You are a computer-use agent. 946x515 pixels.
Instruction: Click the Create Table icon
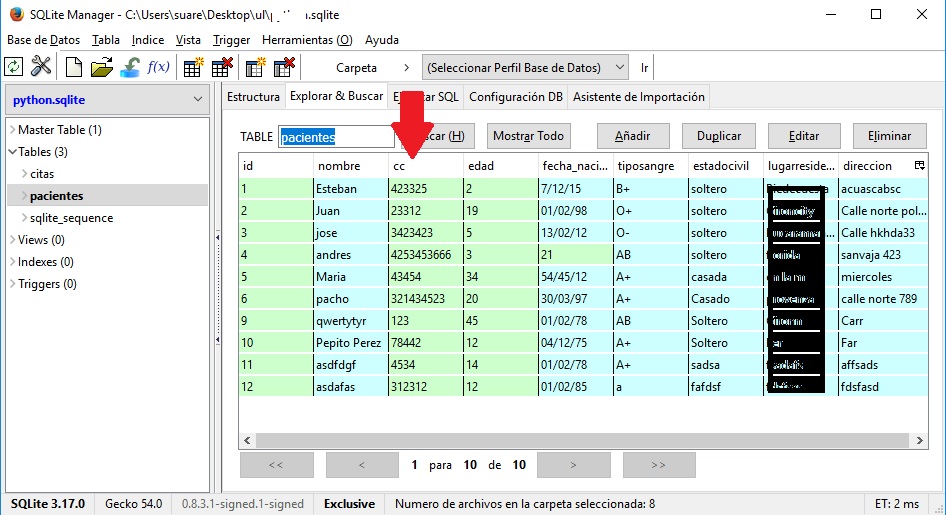coord(193,67)
